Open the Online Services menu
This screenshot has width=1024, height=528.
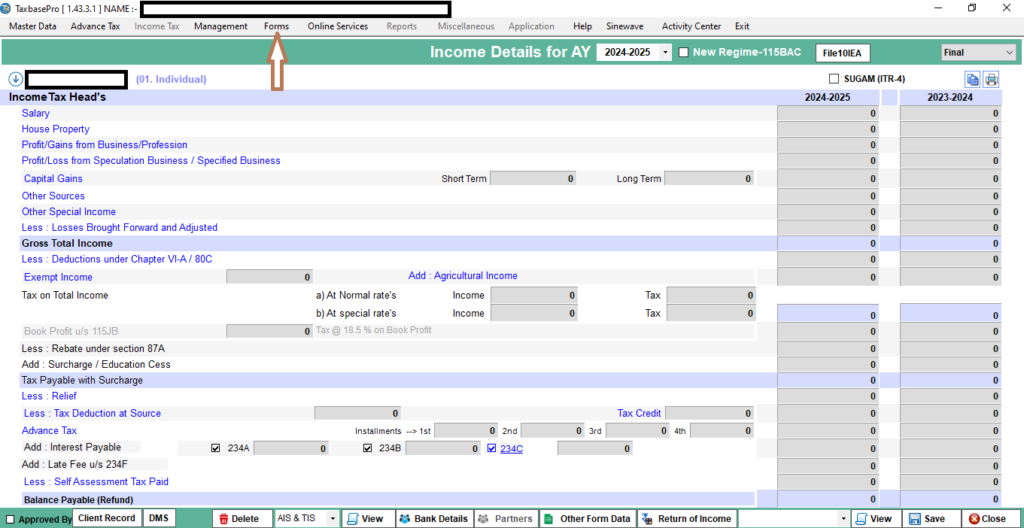point(337,26)
